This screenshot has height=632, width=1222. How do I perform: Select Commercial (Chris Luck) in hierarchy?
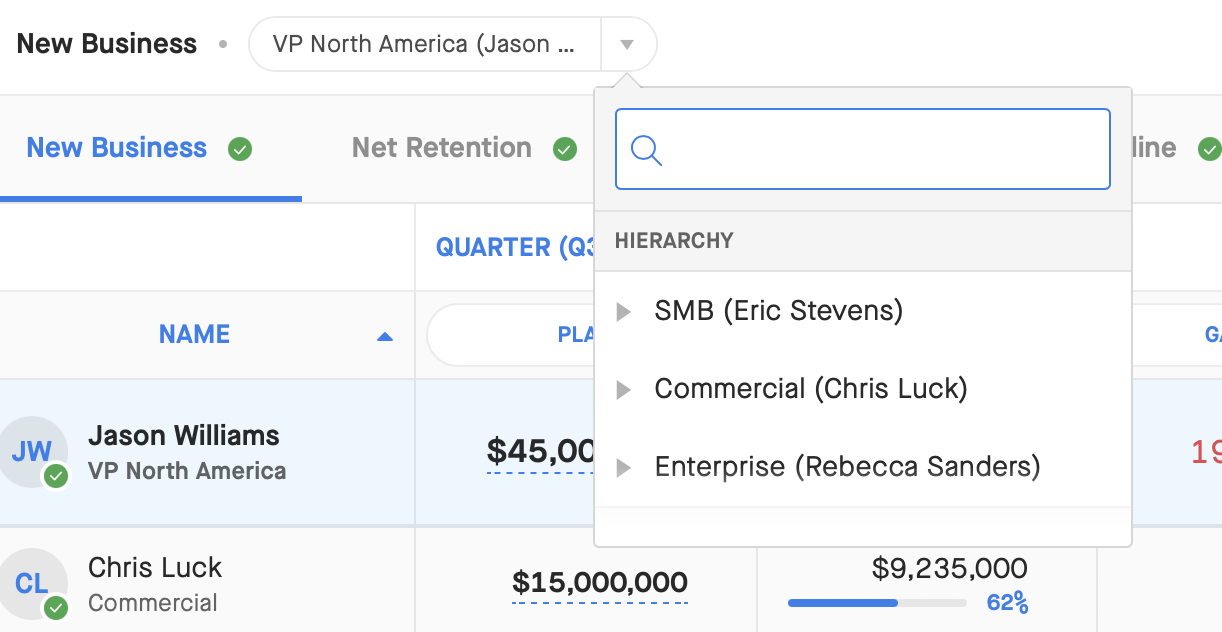click(811, 388)
